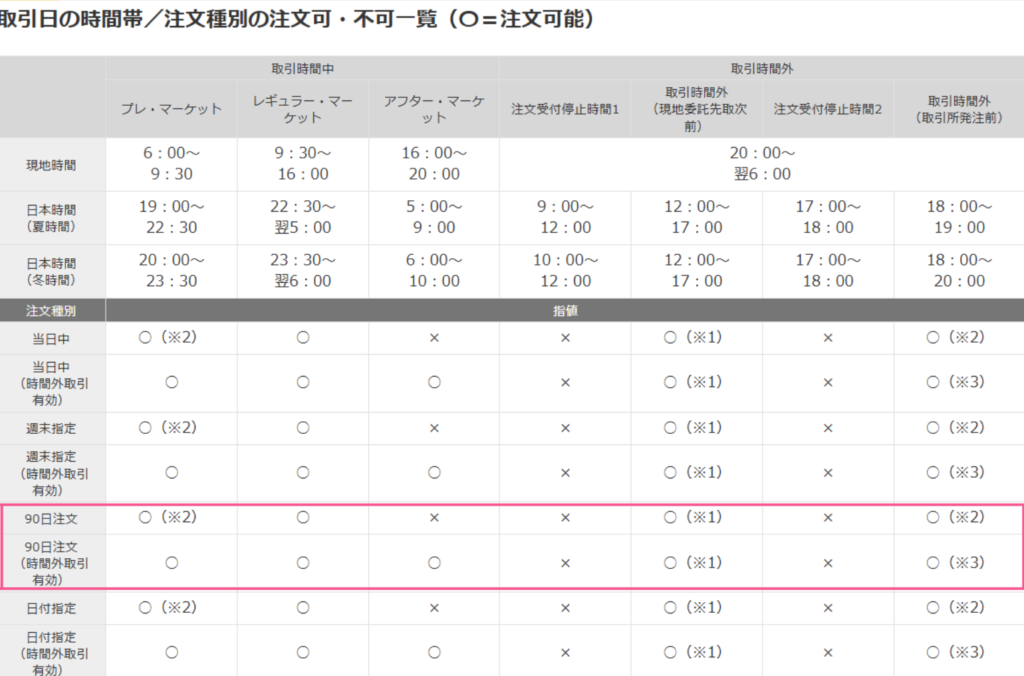Click the 18:00〜20:00 winter time cell
This screenshot has height=676, width=1024.
(958, 271)
